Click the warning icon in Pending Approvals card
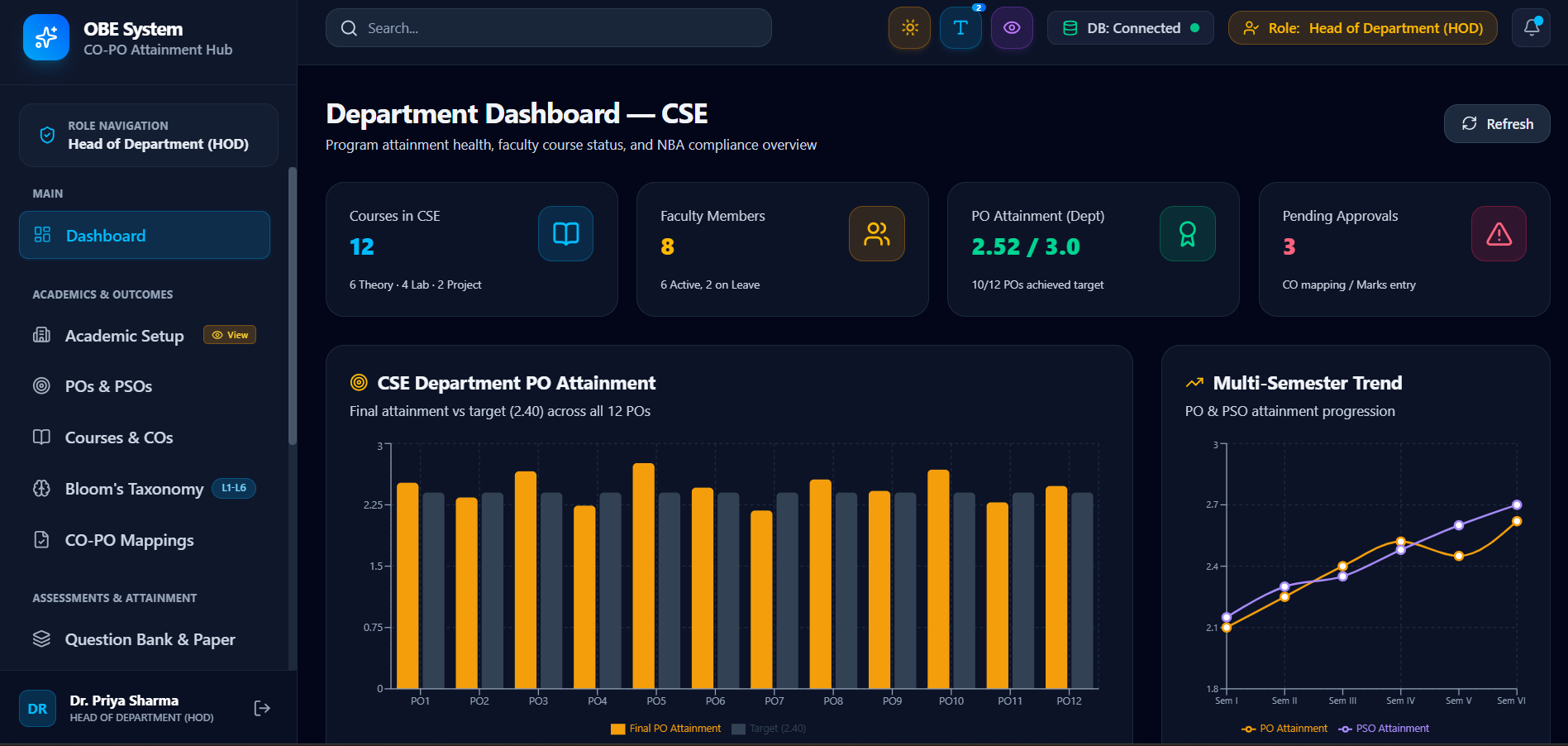 click(1499, 234)
